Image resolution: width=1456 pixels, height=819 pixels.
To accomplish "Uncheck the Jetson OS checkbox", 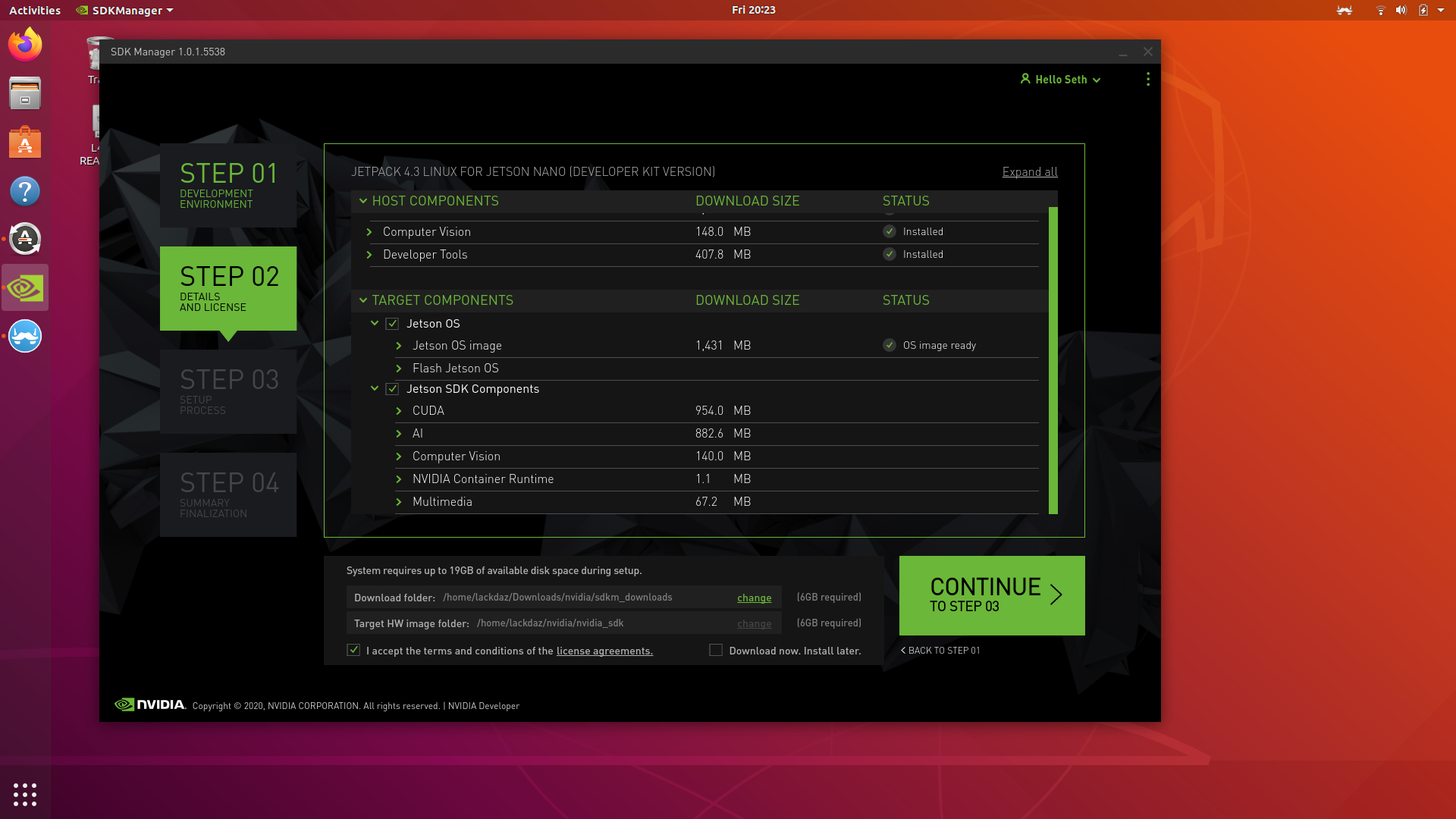I will coord(392,324).
